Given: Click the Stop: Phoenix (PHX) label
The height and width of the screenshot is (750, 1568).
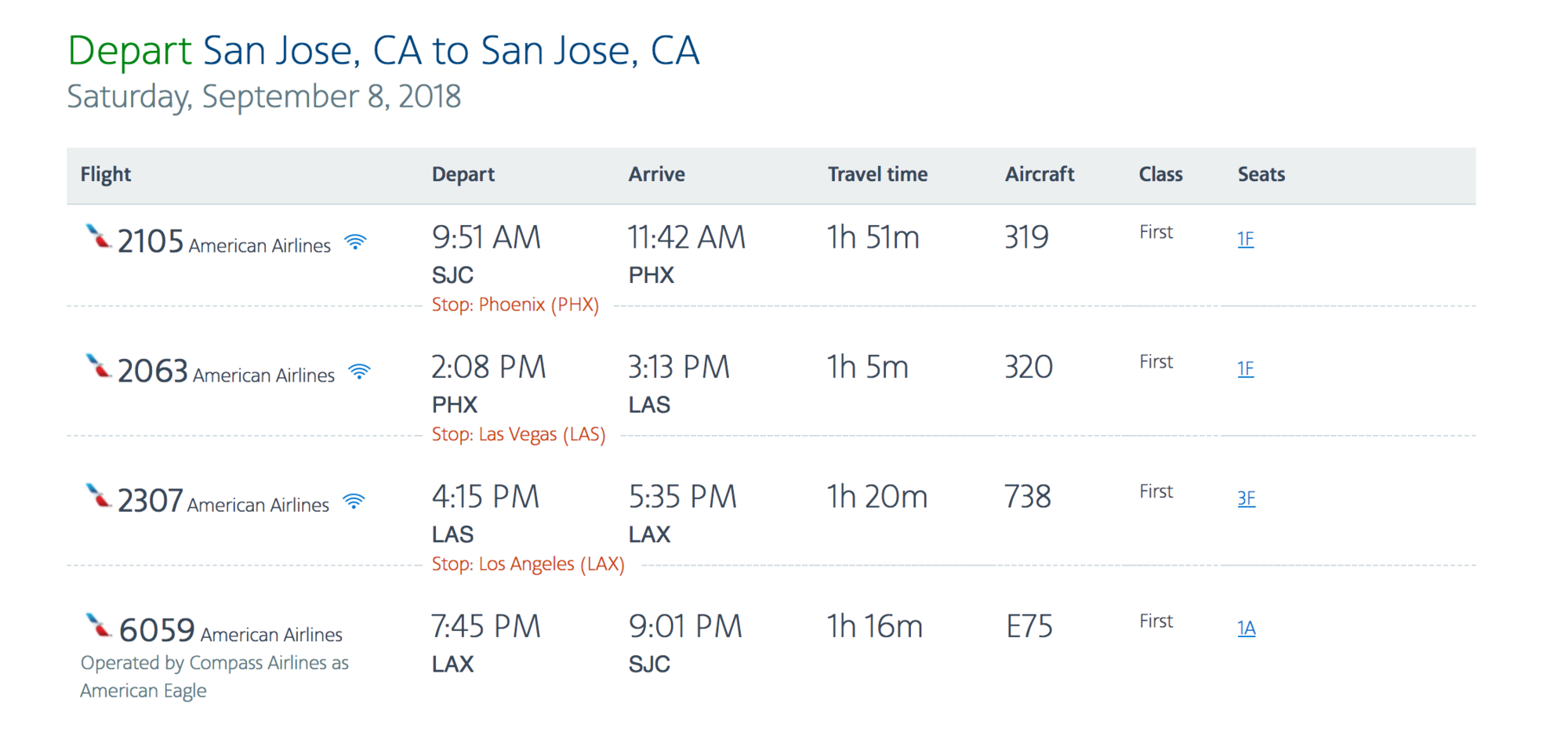Looking at the screenshot, I should point(515,305).
